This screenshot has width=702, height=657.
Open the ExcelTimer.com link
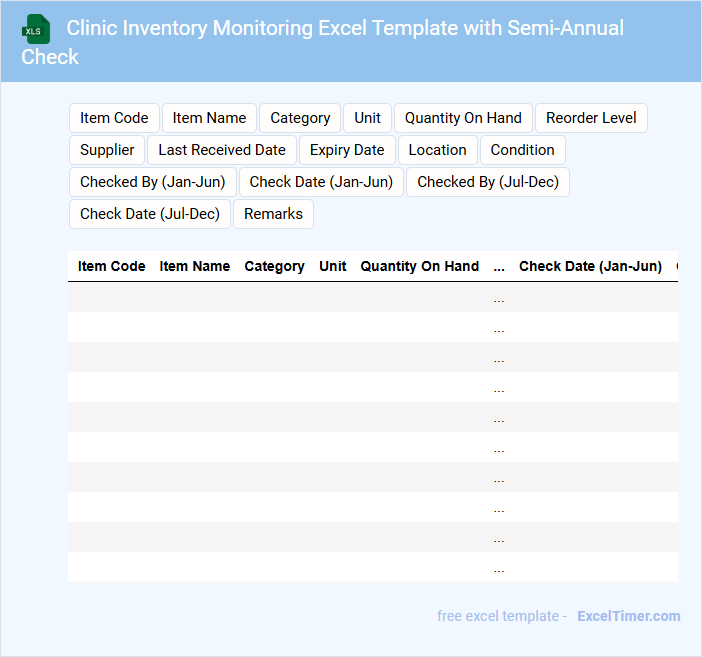click(x=628, y=616)
